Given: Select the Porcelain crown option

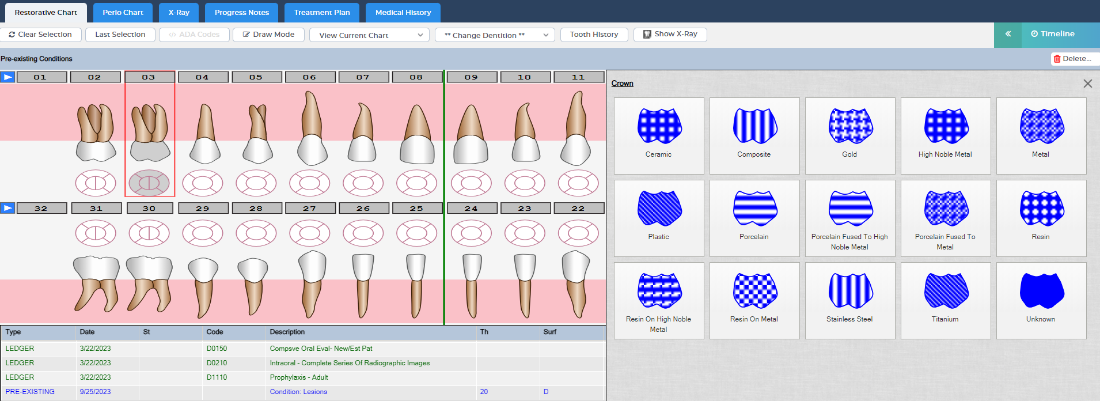Looking at the screenshot, I should pos(754,218).
